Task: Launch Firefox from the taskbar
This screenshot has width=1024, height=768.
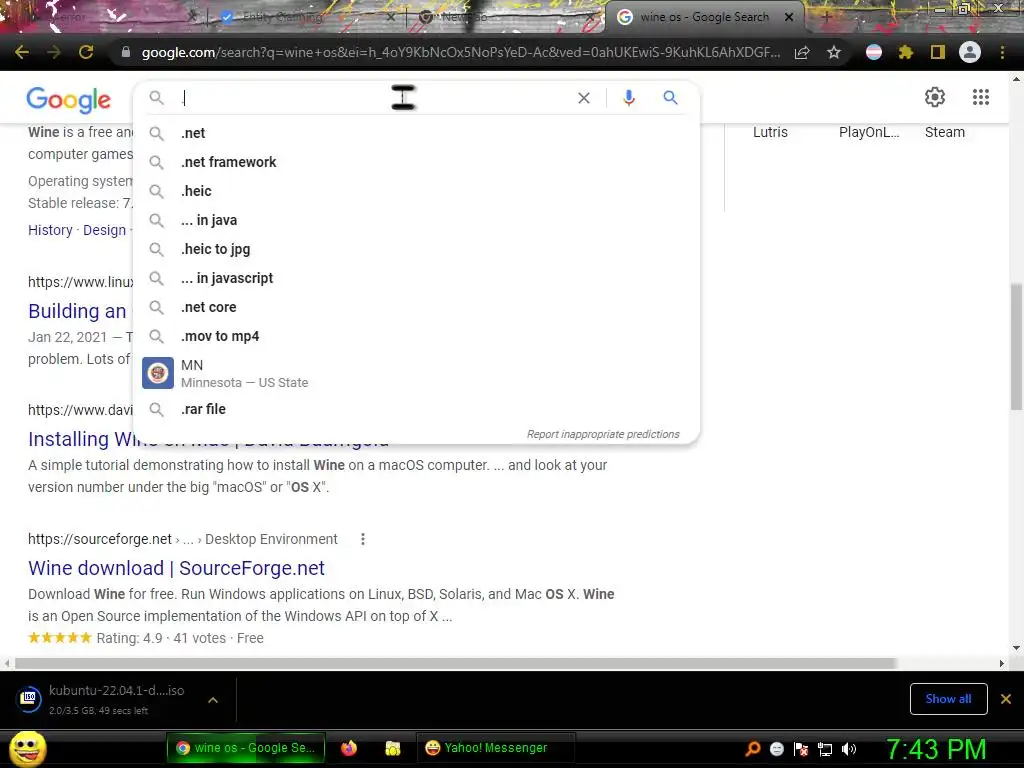Action: tap(349, 748)
